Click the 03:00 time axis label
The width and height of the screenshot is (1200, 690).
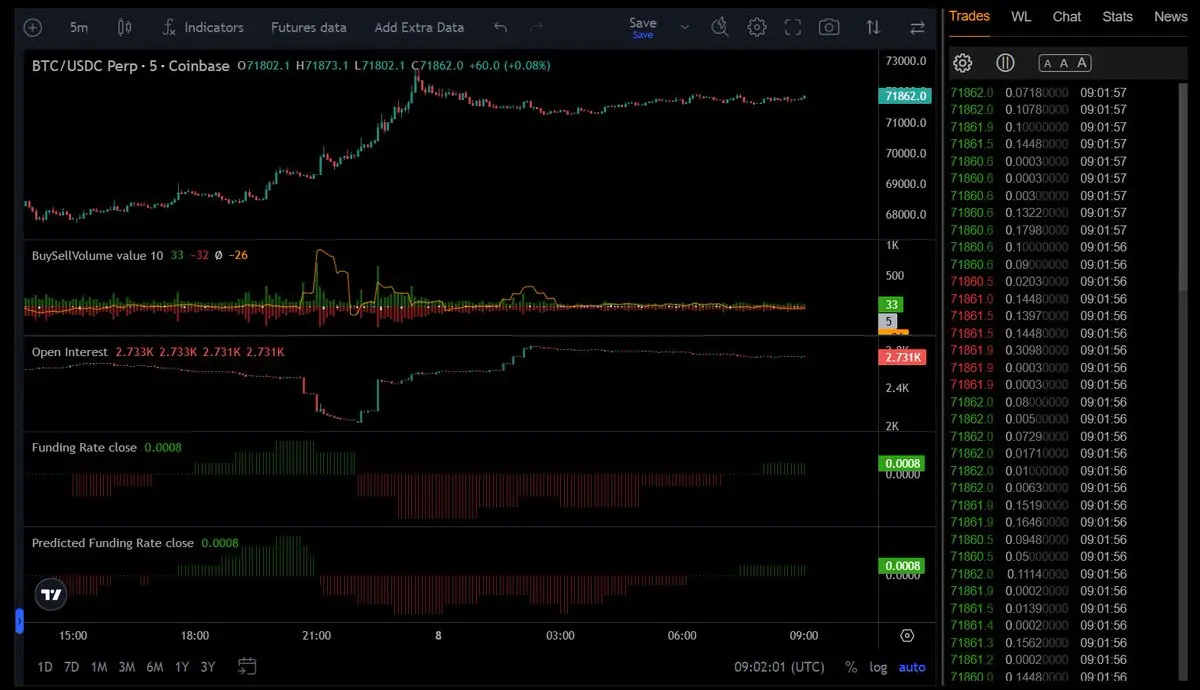point(560,635)
